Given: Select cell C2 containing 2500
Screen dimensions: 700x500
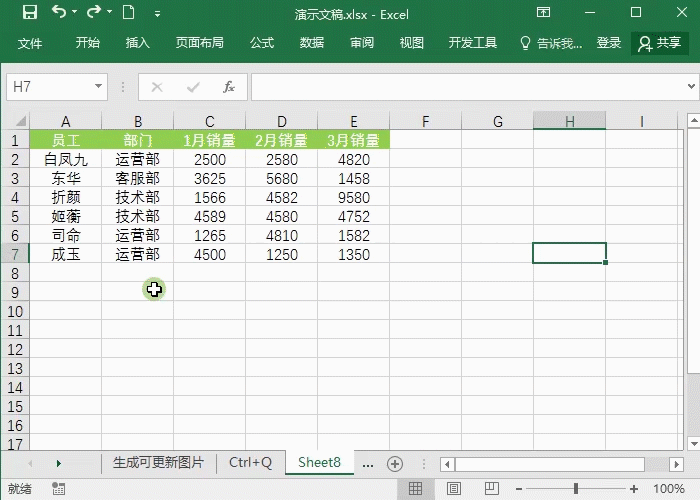Looking at the screenshot, I should click(210, 159).
